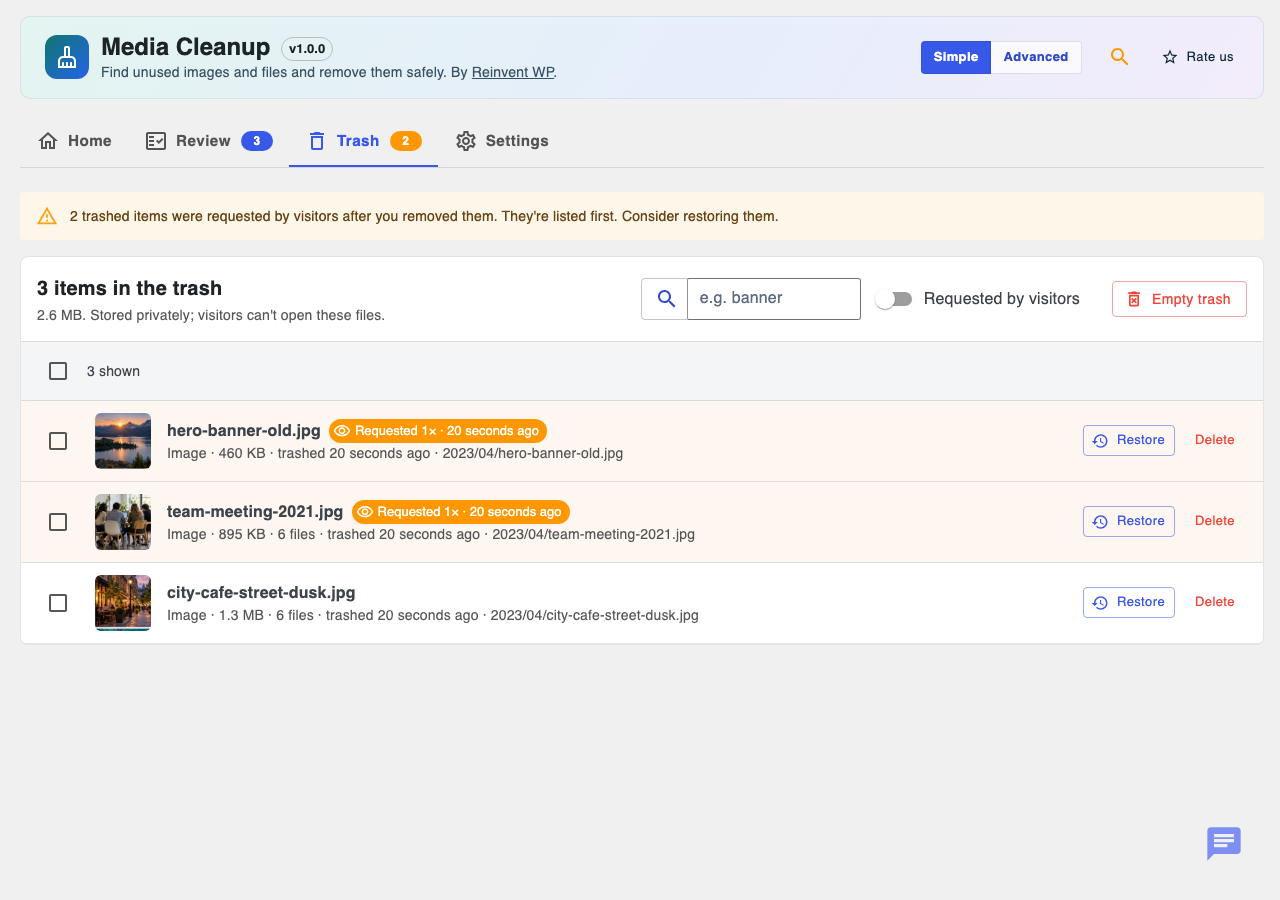Open the Review tab

[x=209, y=141]
